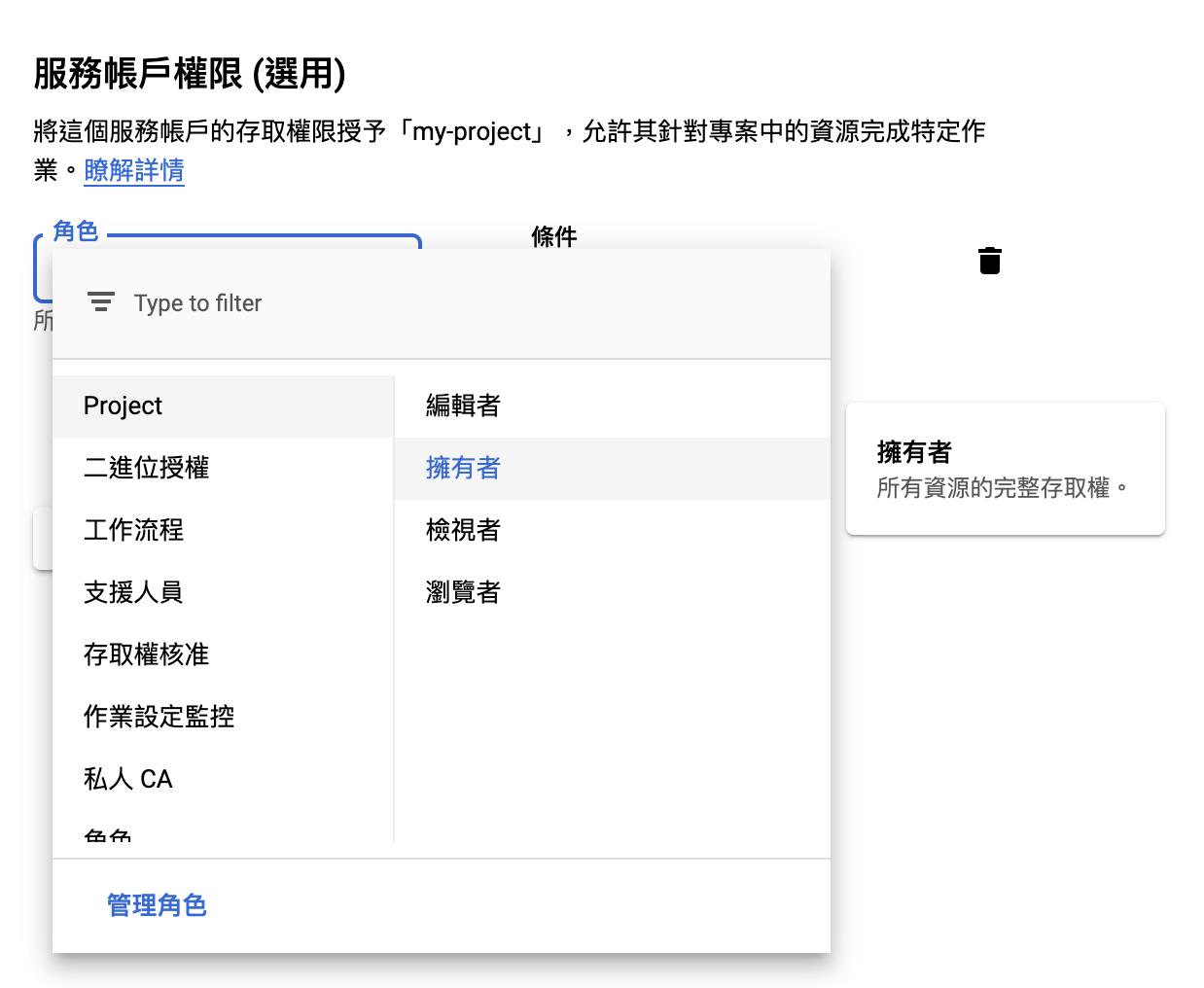Open the 作業設定監控 category
1204x988 pixels.
224,717
